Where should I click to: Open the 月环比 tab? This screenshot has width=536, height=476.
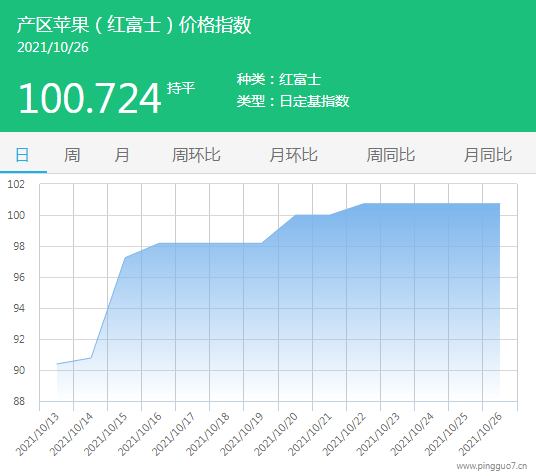(x=294, y=155)
